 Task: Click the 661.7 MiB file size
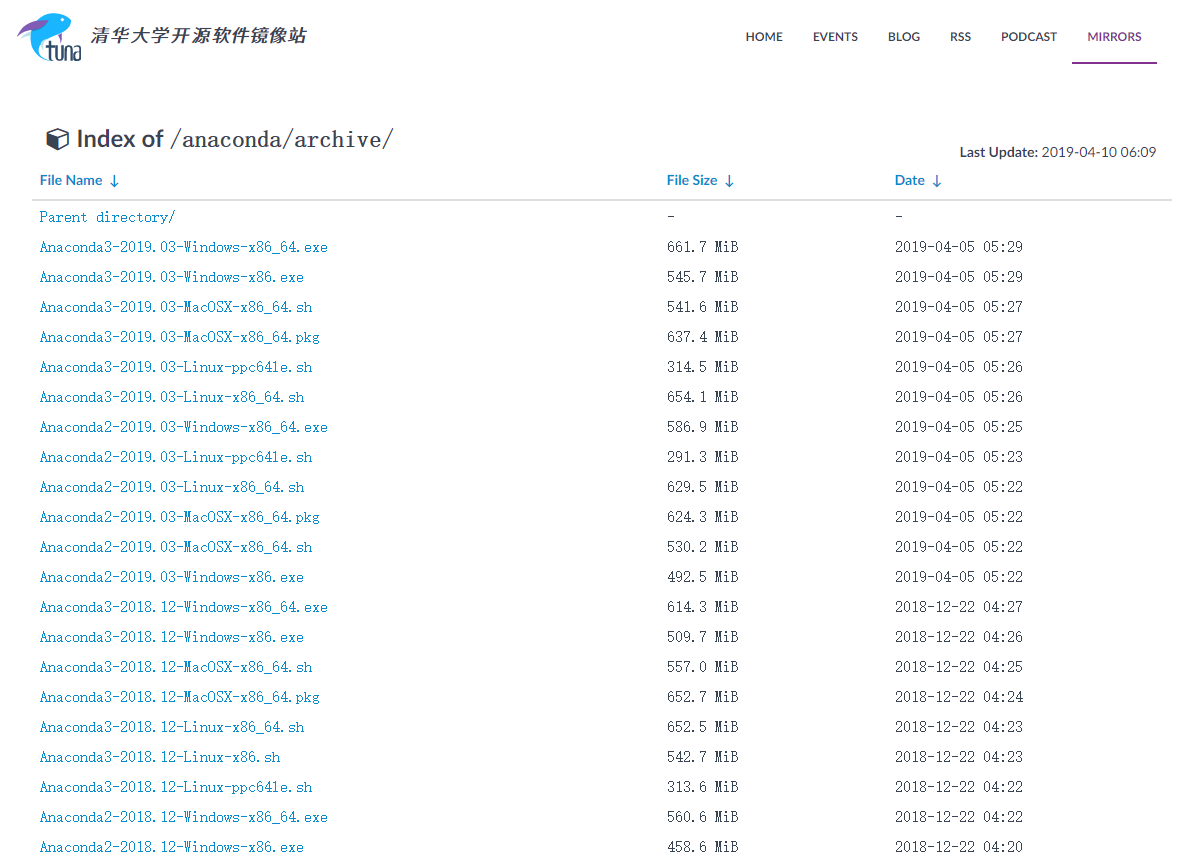[702, 247]
